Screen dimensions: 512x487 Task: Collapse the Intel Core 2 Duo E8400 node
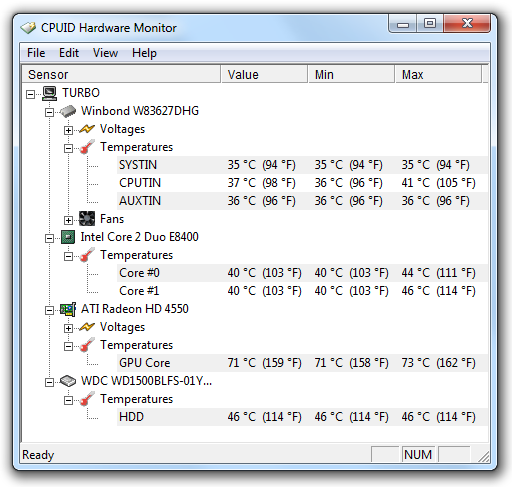tap(49, 238)
